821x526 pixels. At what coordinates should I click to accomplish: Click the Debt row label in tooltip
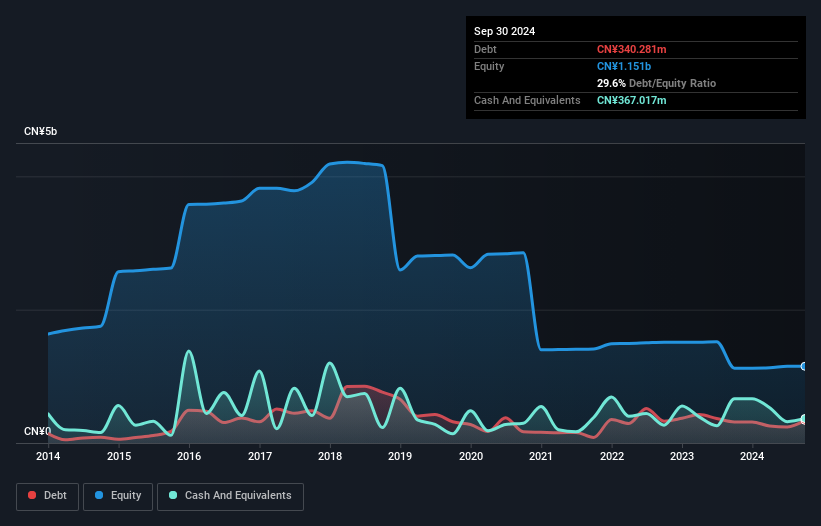(x=485, y=49)
